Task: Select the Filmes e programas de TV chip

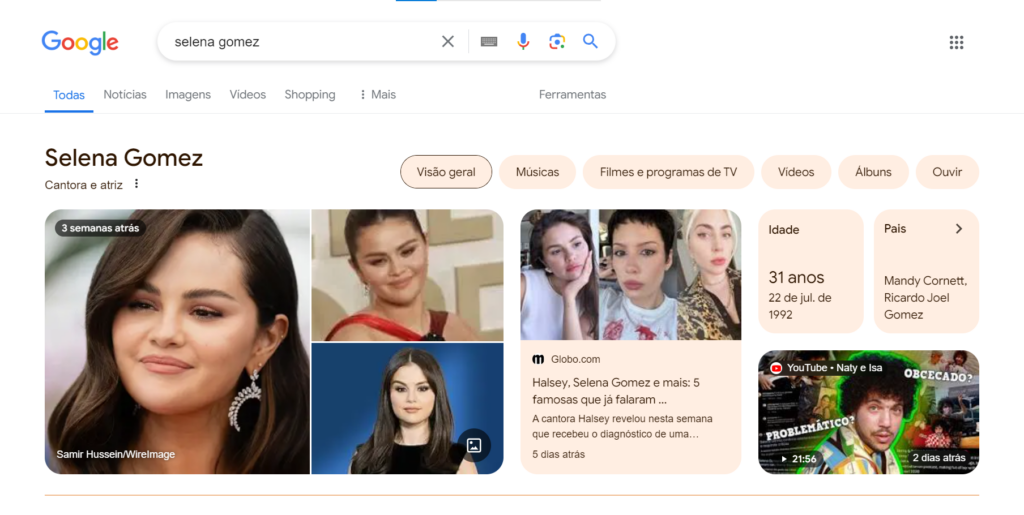Action: tap(668, 172)
